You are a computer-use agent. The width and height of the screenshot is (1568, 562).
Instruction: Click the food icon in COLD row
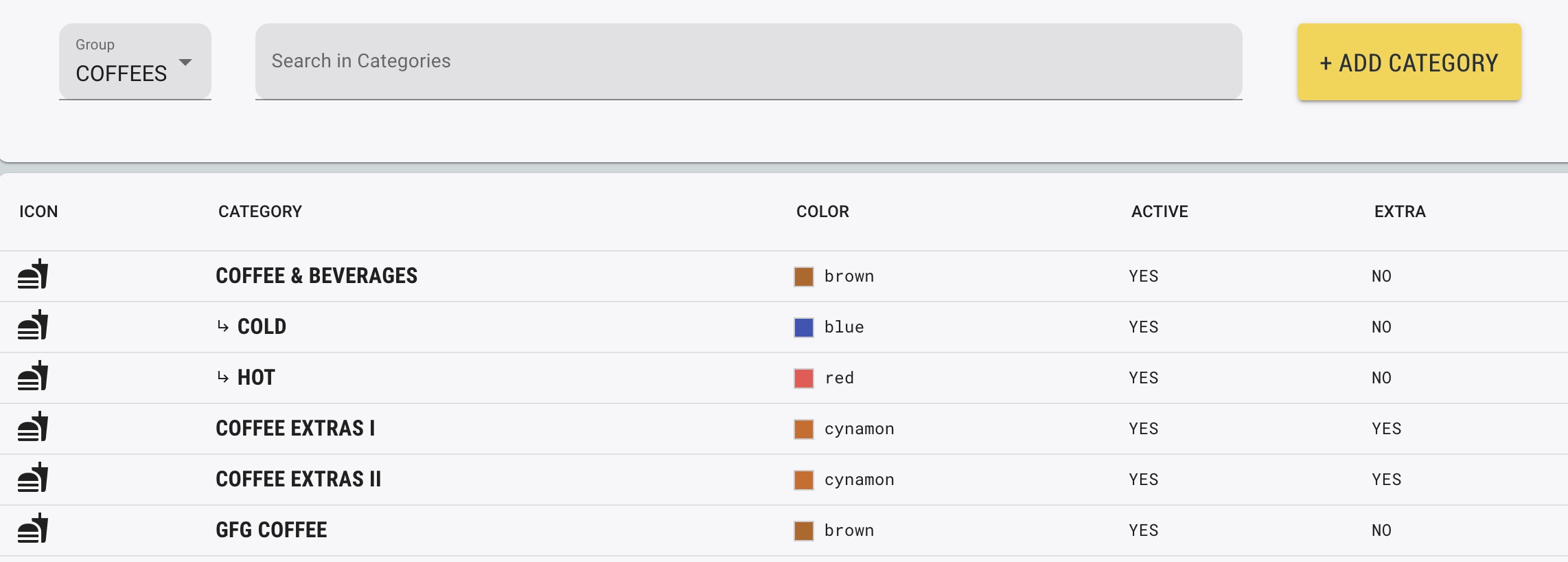(x=33, y=326)
